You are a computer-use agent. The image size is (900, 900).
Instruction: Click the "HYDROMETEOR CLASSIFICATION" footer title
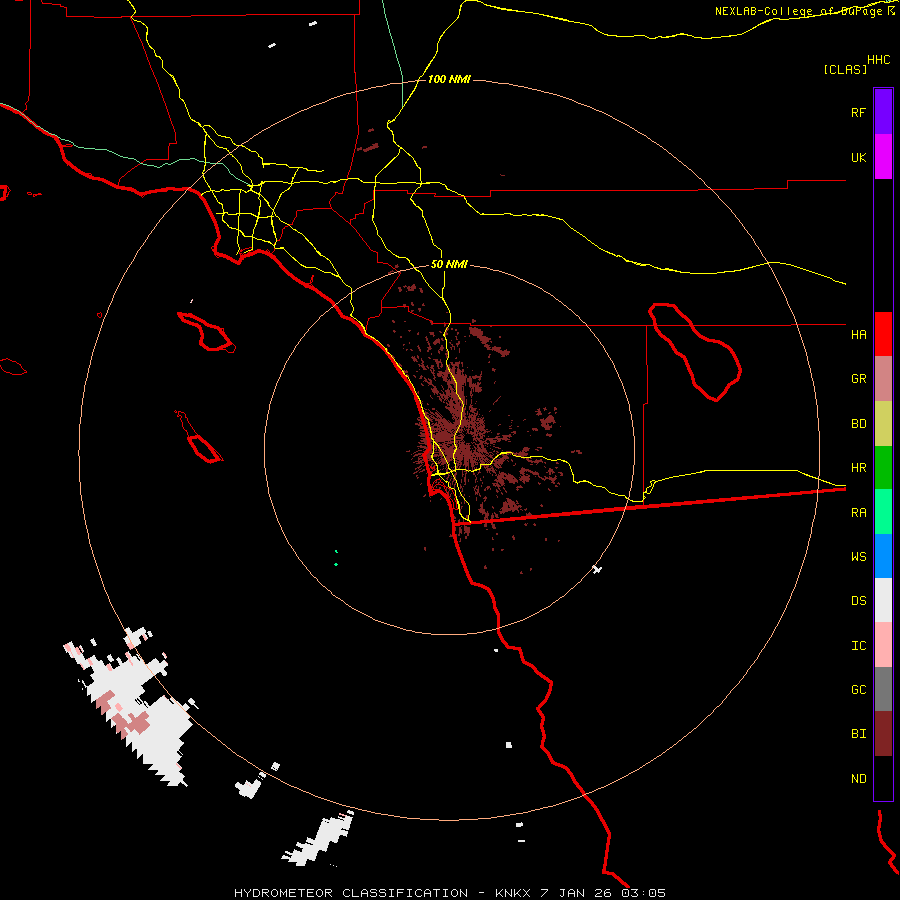tap(351, 893)
